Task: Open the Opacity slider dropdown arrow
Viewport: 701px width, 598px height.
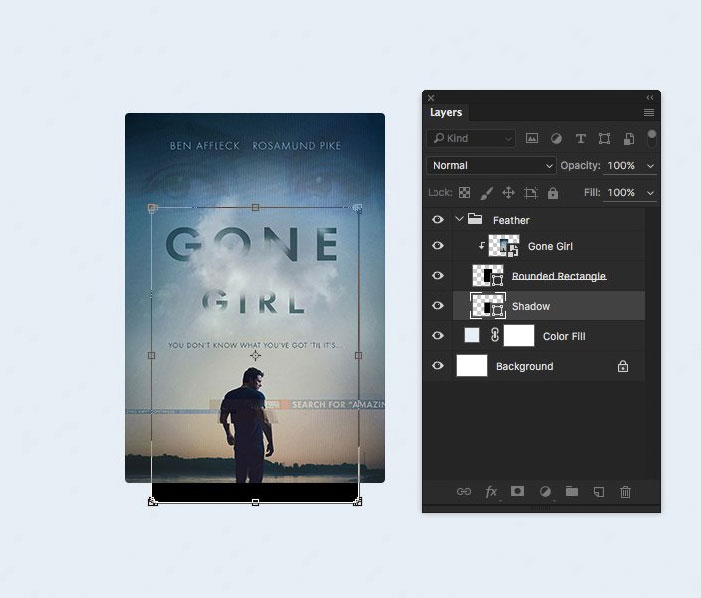Action: click(x=650, y=166)
